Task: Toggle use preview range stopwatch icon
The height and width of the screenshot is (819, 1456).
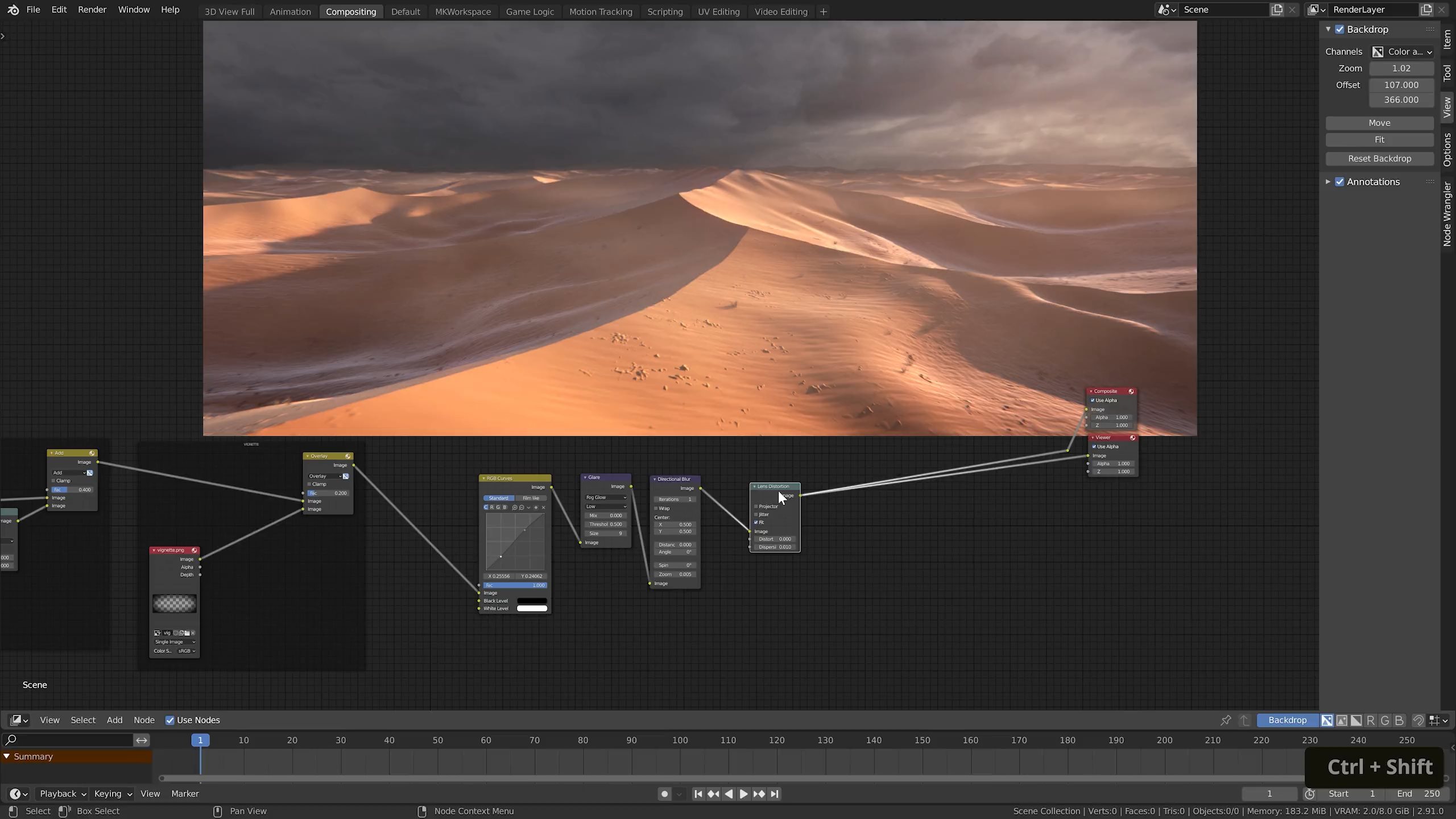Action: coord(1309,793)
